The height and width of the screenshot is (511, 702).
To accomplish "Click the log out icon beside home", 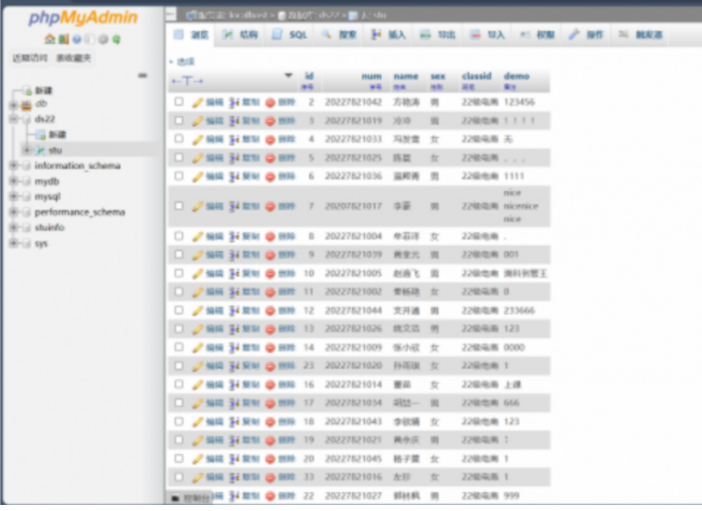I will [64, 39].
